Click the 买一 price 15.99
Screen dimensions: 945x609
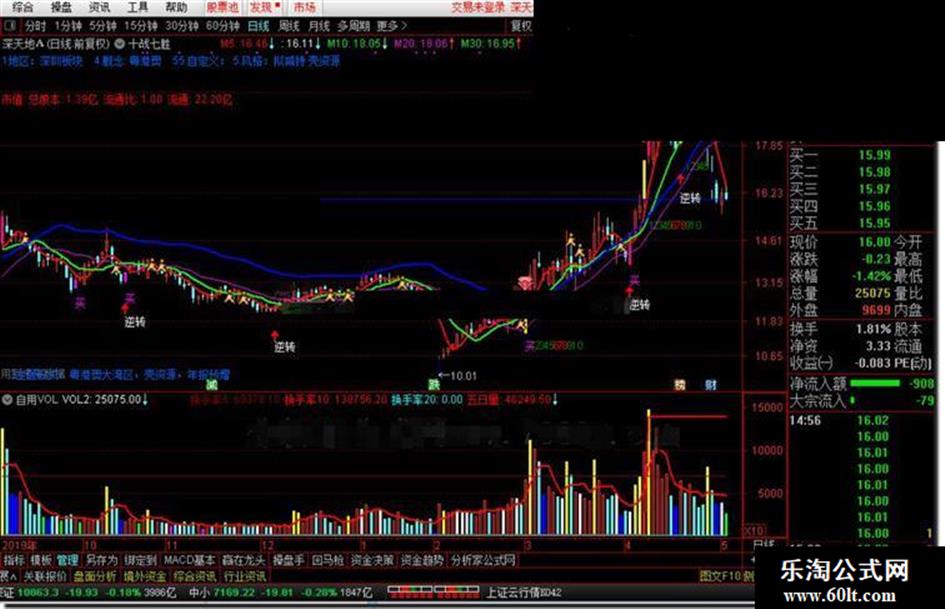tap(874, 155)
